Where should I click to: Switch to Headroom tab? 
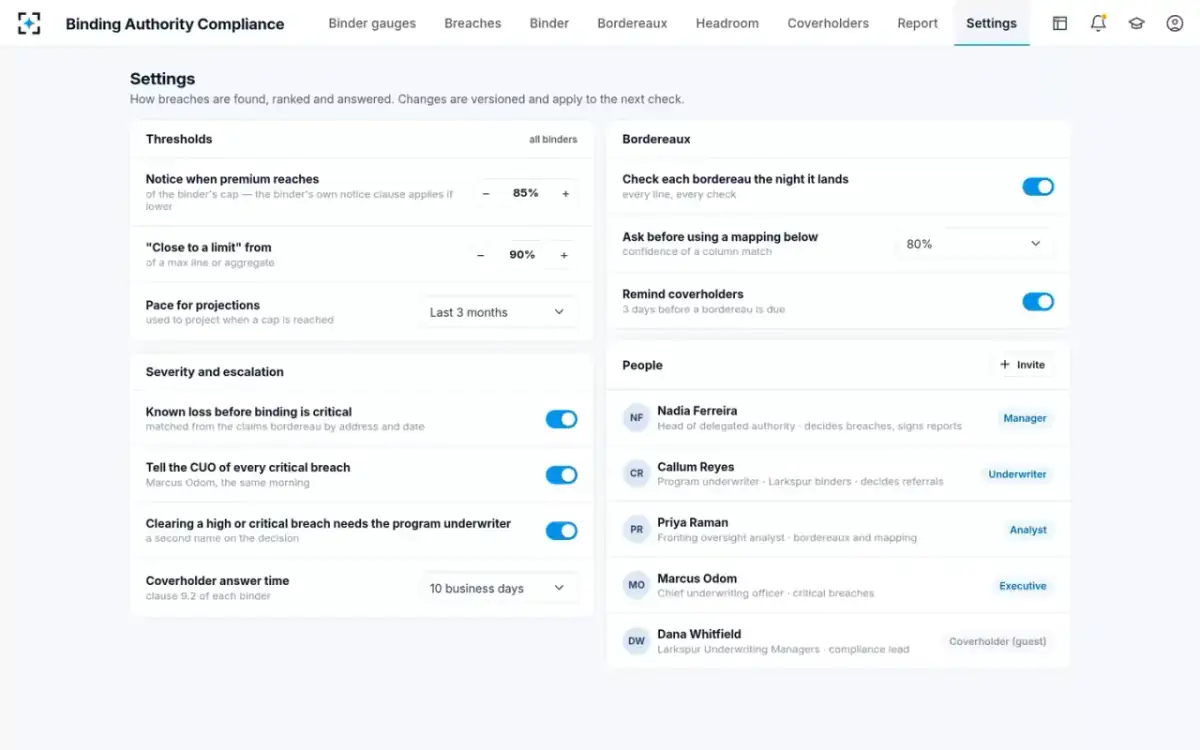coord(727,23)
